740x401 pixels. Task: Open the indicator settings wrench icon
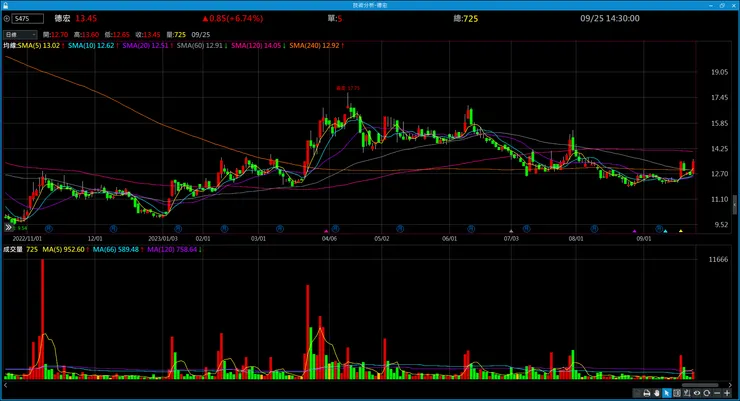687,393
